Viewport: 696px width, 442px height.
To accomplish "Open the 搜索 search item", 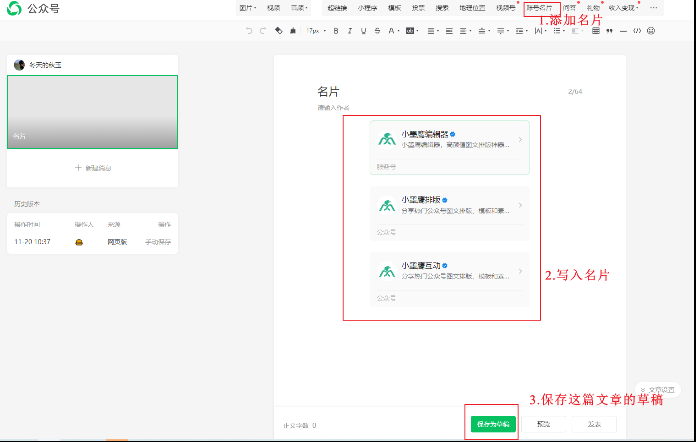I will coord(442,8).
